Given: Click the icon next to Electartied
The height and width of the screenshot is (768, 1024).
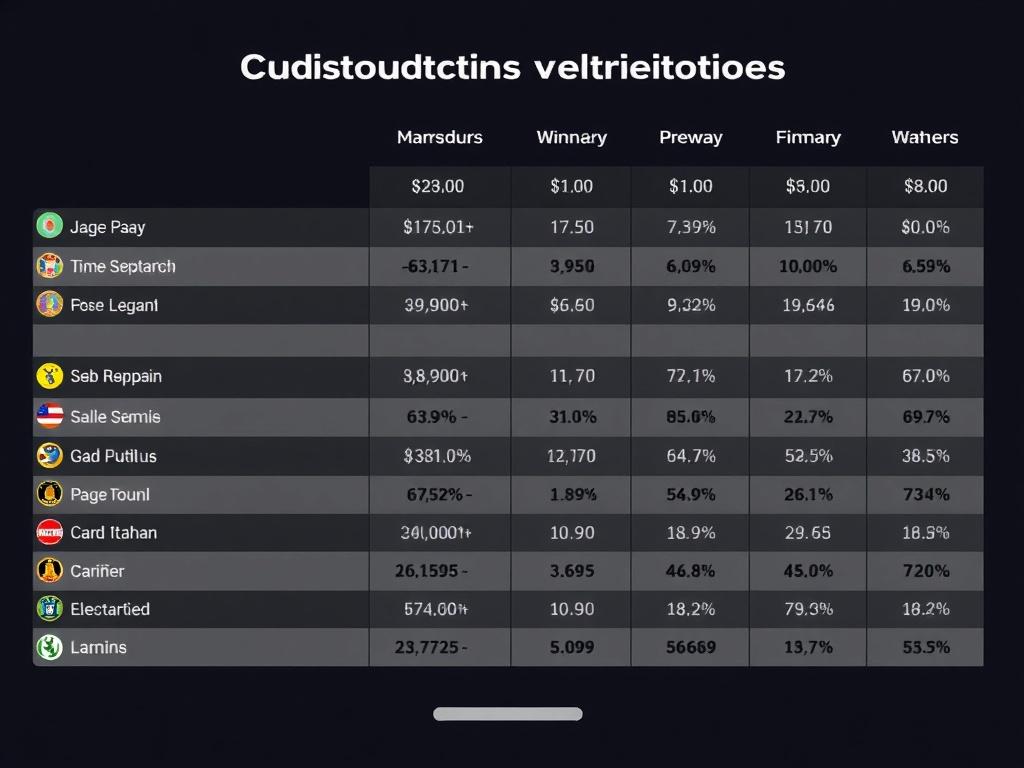Looking at the screenshot, I should click(x=49, y=608).
